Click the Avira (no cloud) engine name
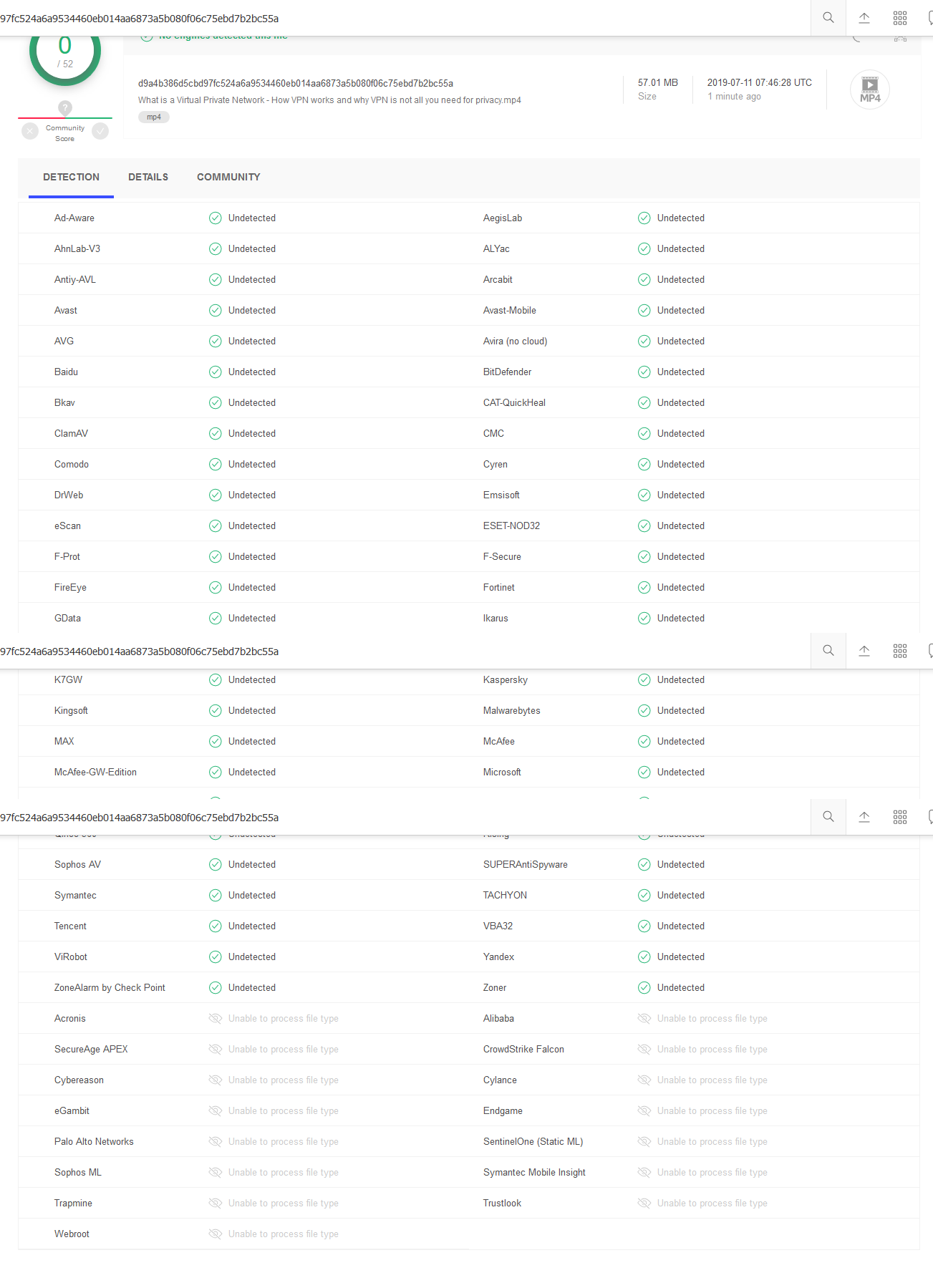This screenshot has width=933, height=1288. [x=515, y=342]
